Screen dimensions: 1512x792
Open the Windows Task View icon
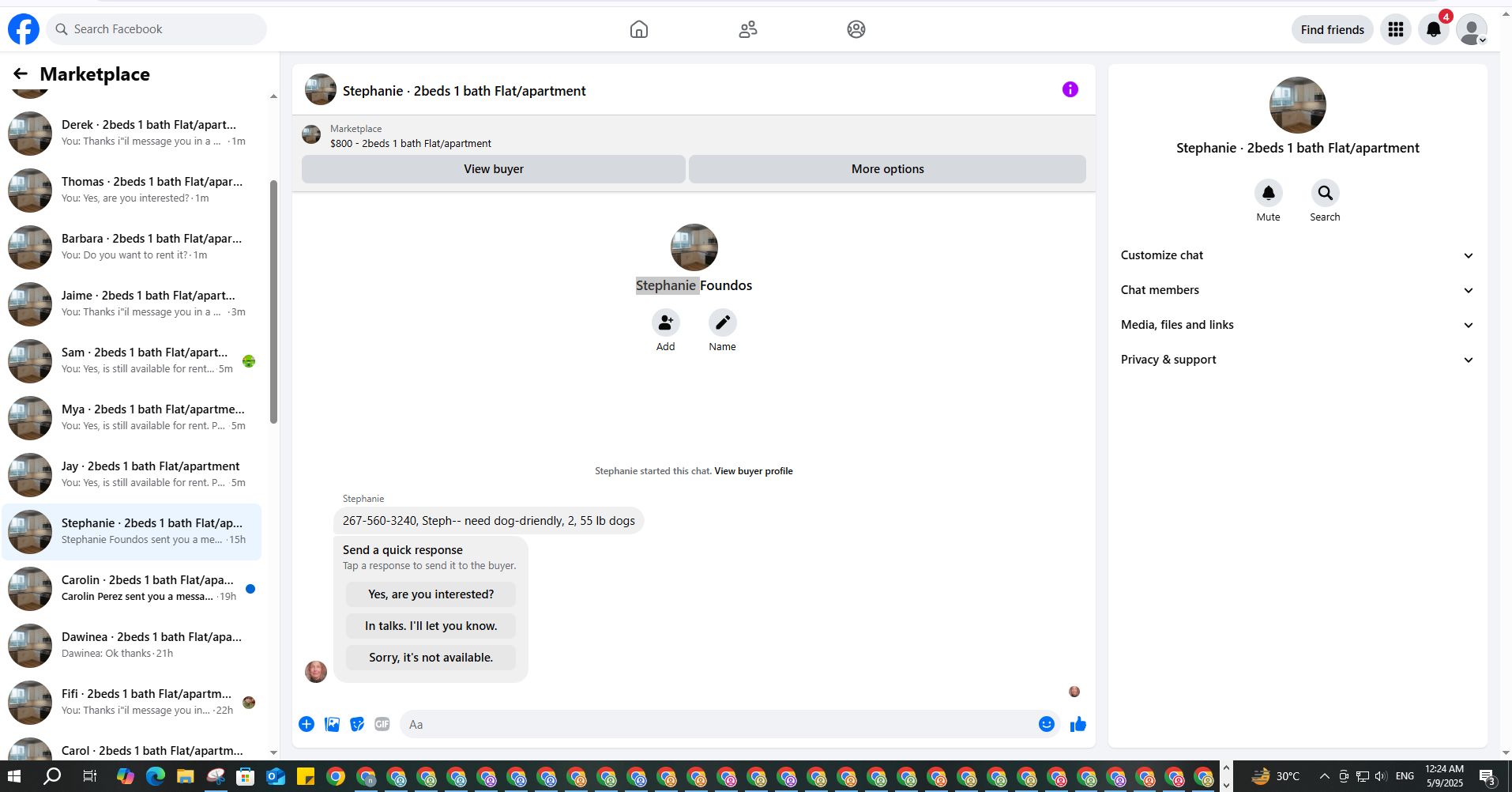89,776
